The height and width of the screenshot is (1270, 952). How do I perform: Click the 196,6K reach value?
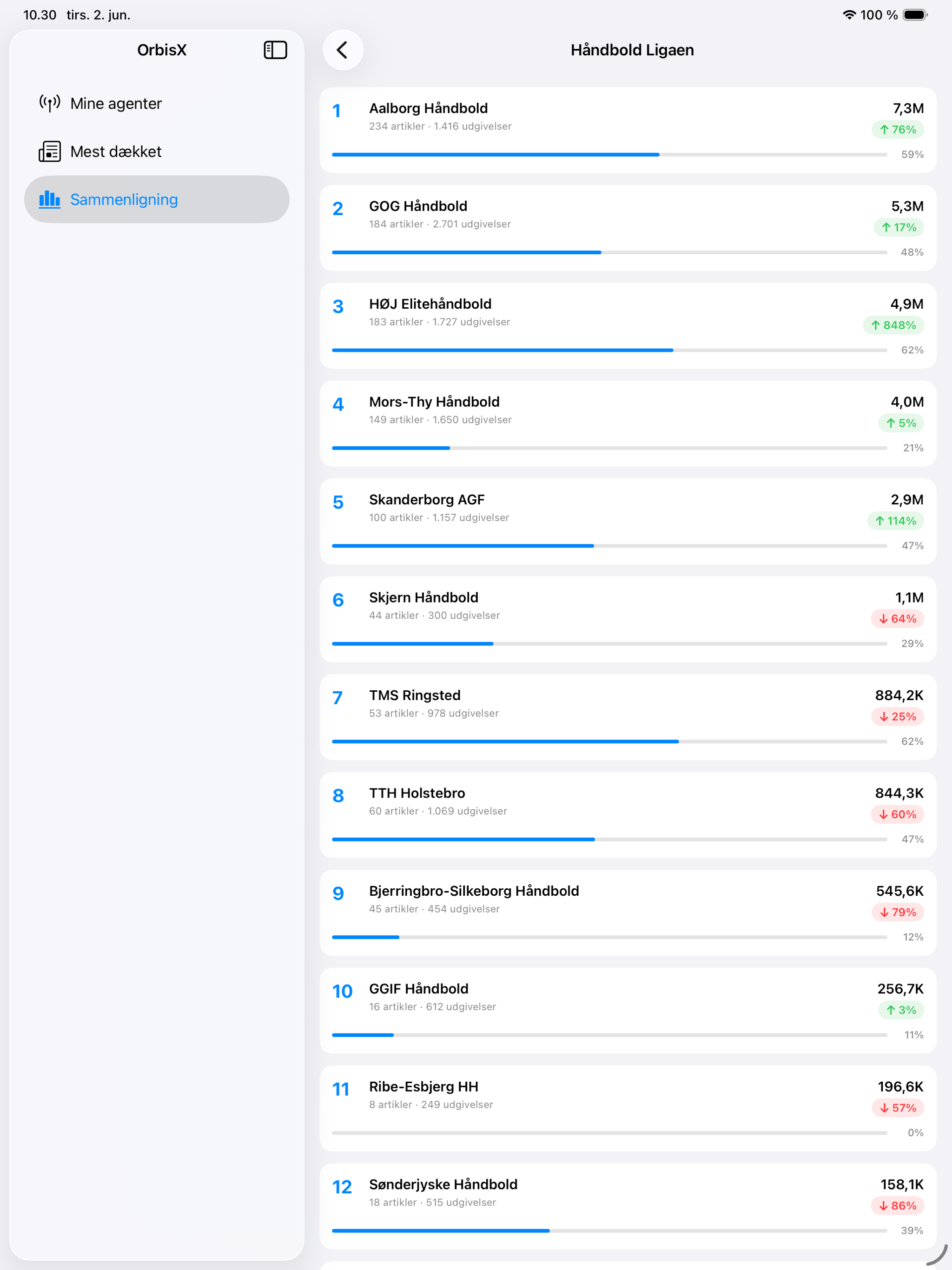900,1087
